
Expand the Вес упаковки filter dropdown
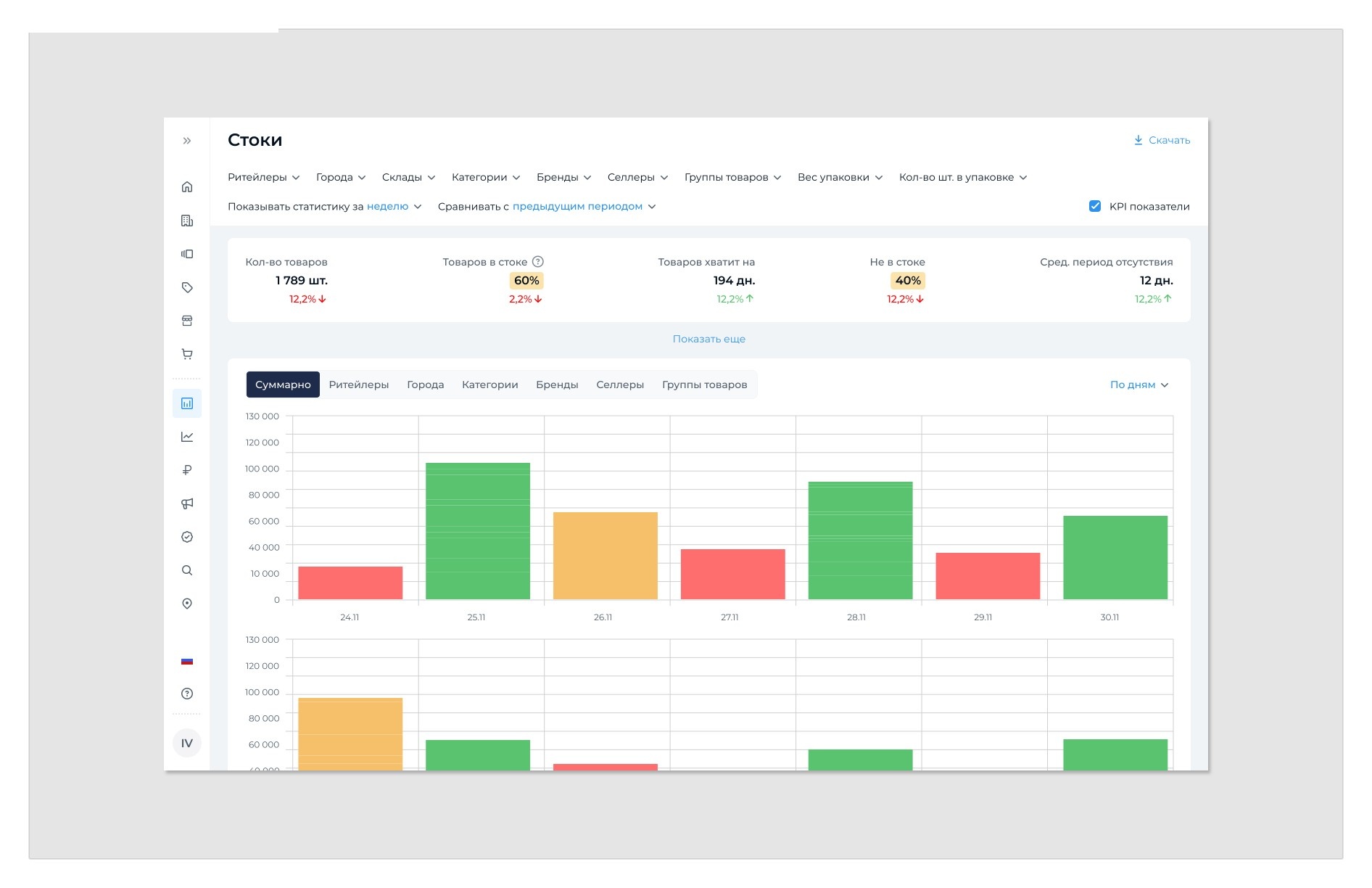(x=840, y=177)
